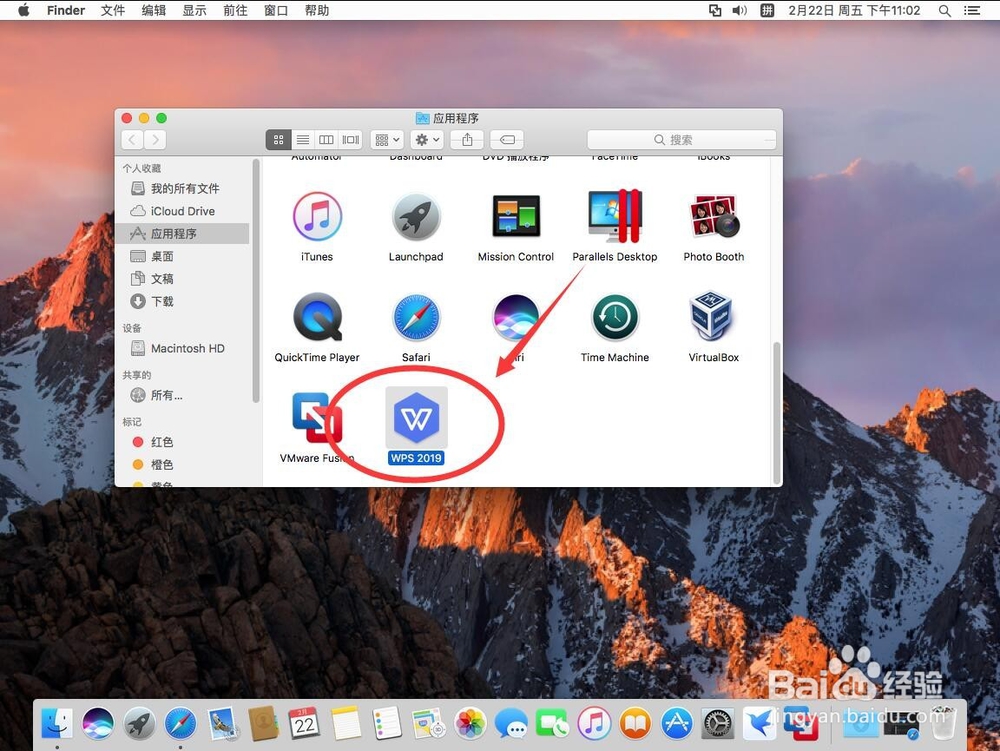
Task: Select the Time Machine app icon
Action: click(615, 317)
